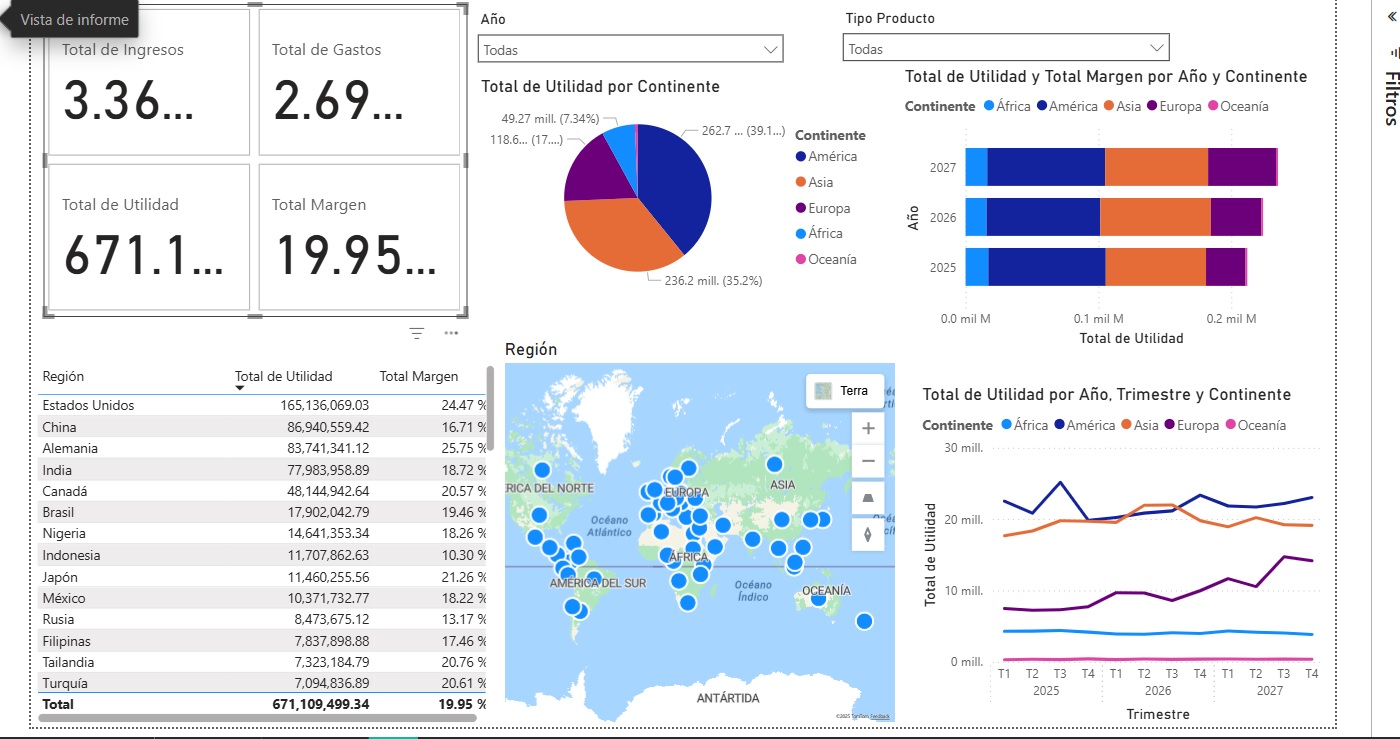Reset the map compass orientation
Viewport: 1400px width, 739px height.
867,534
